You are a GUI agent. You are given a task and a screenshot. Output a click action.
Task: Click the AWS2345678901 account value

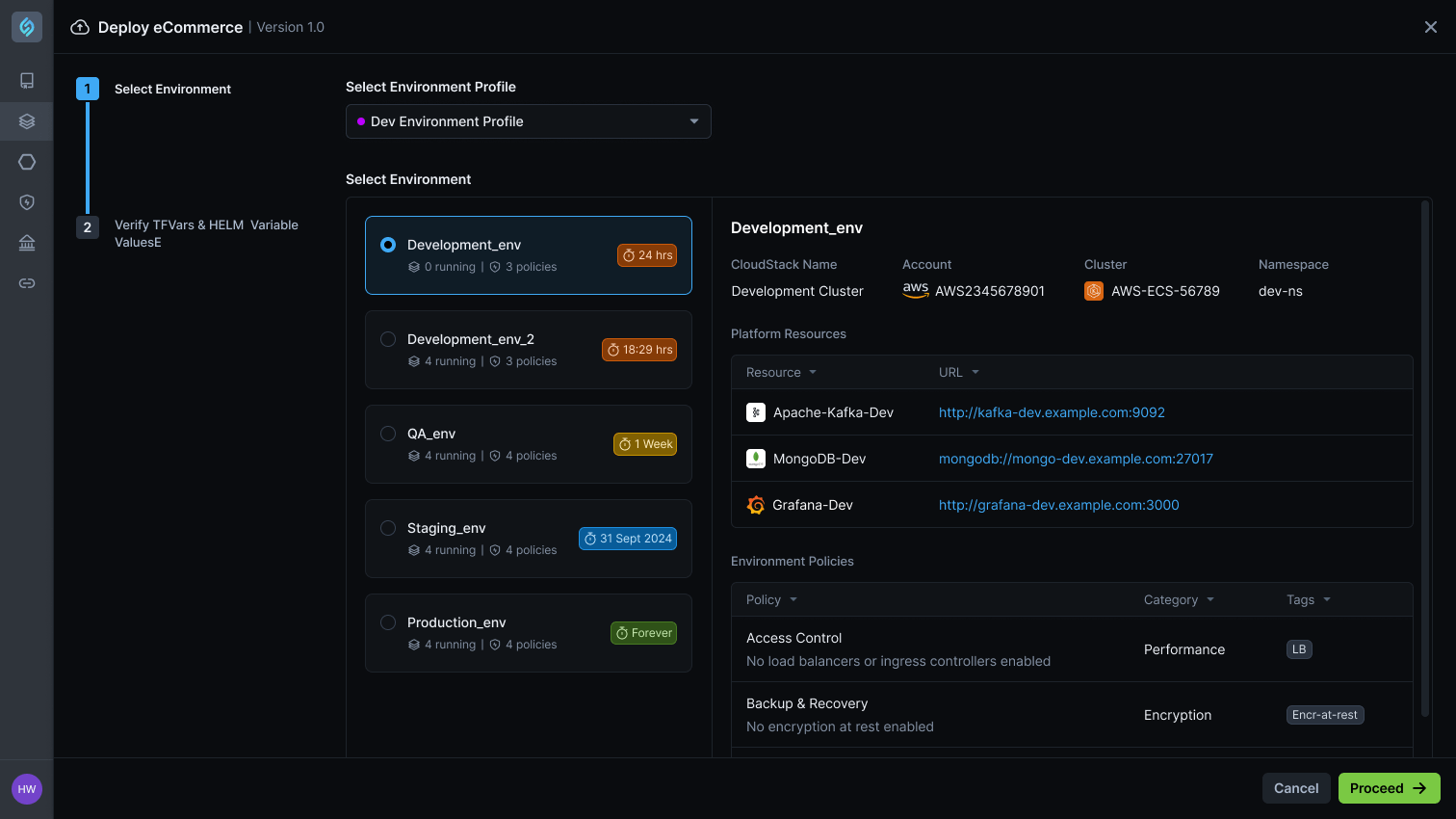(x=990, y=291)
